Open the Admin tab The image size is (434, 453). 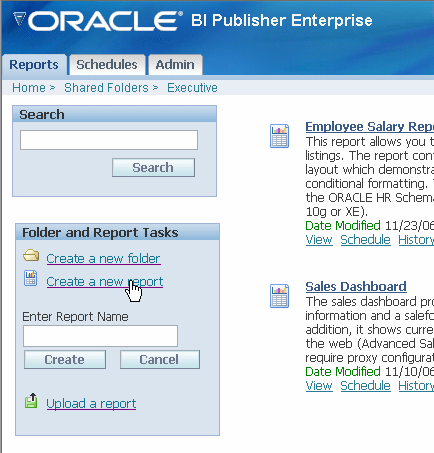(175, 65)
